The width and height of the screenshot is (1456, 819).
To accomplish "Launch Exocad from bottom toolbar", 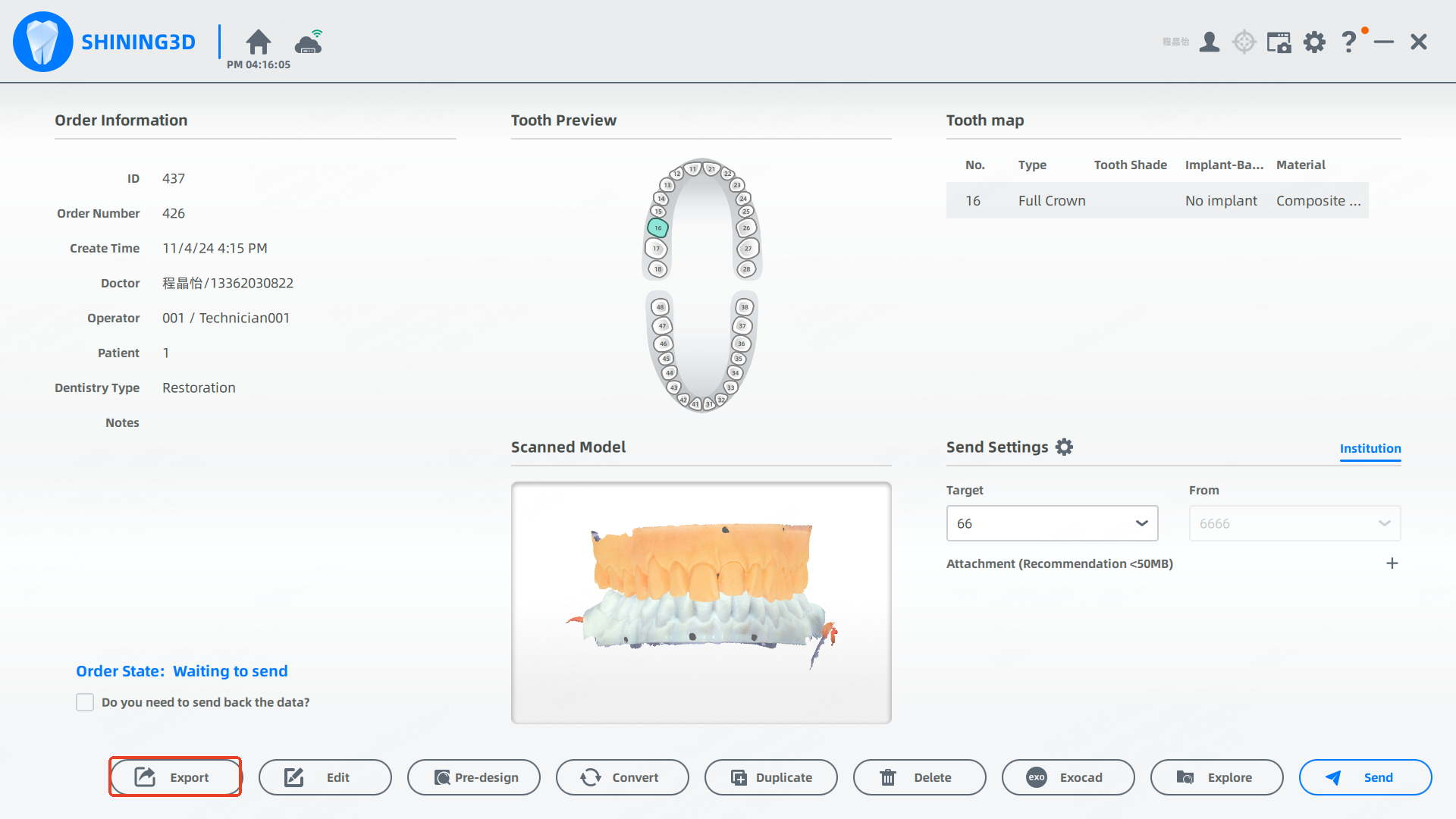I will coord(1068,777).
